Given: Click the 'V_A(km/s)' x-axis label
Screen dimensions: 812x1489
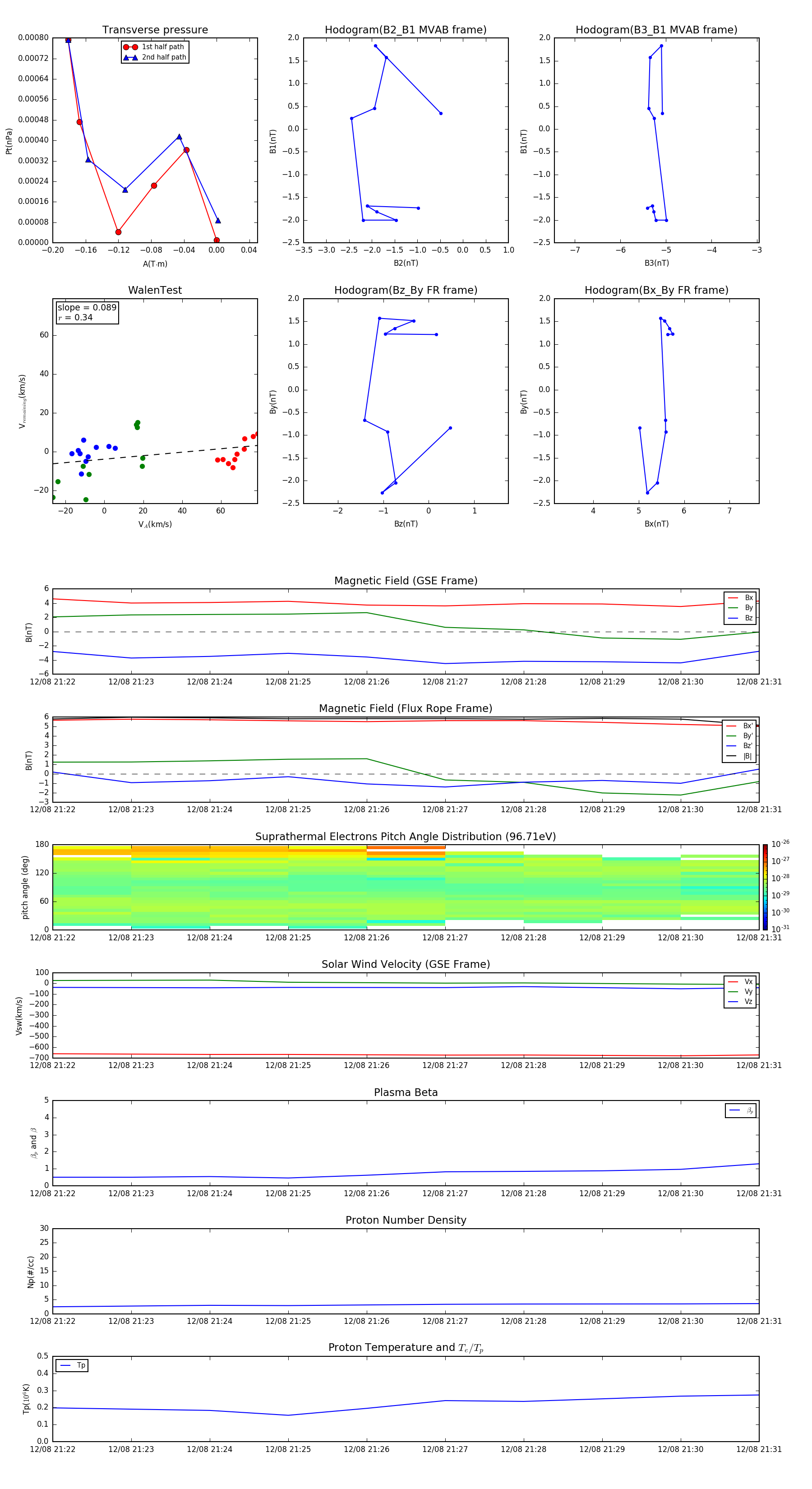Looking at the screenshot, I should 155,524.
